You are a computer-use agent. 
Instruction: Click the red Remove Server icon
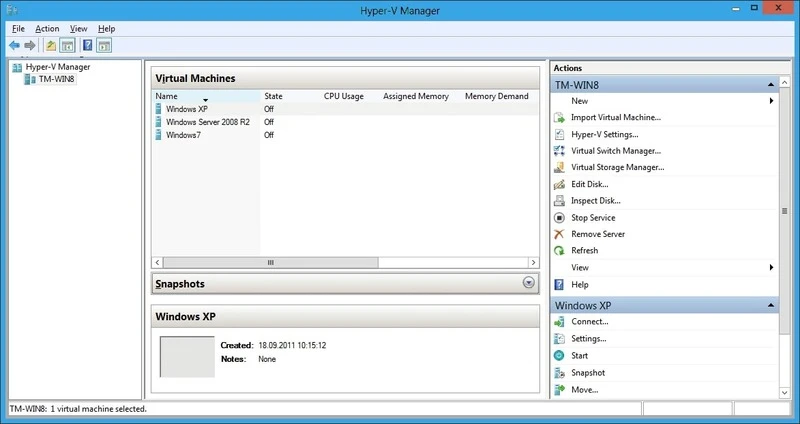pos(559,234)
